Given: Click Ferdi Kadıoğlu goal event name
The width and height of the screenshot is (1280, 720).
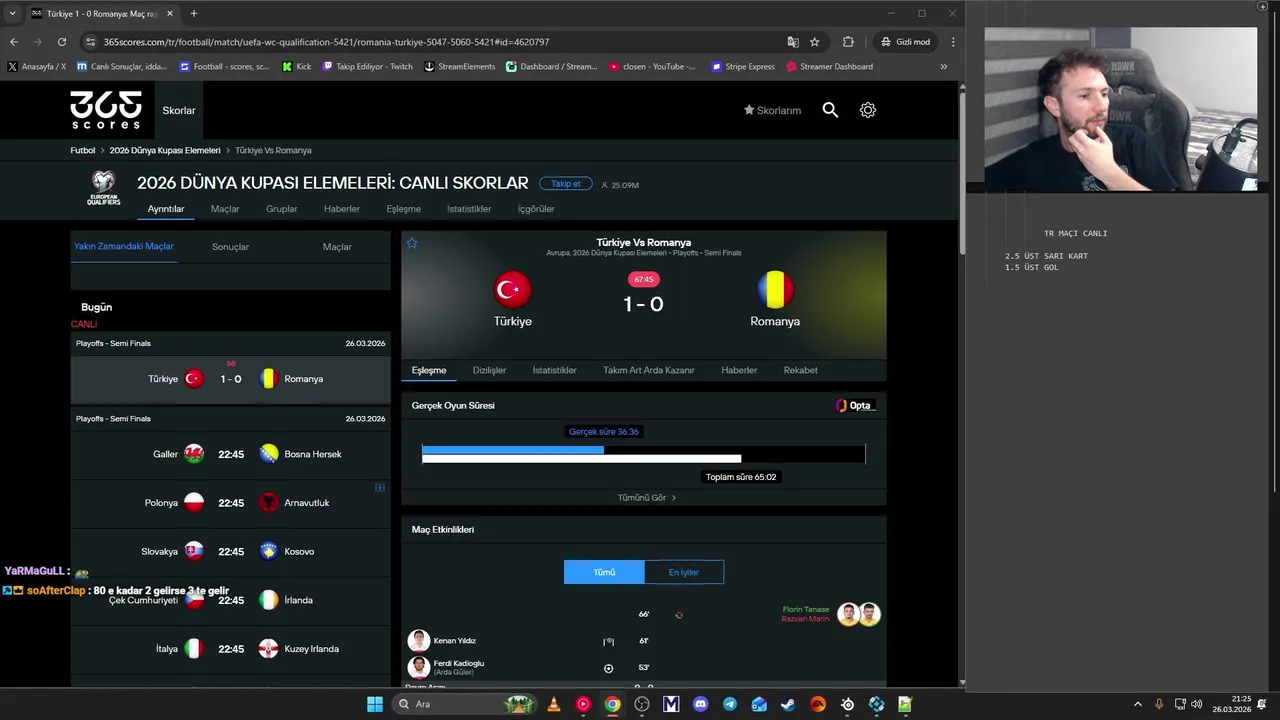Looking at the screenshot, I should click(x=459, y=663).
